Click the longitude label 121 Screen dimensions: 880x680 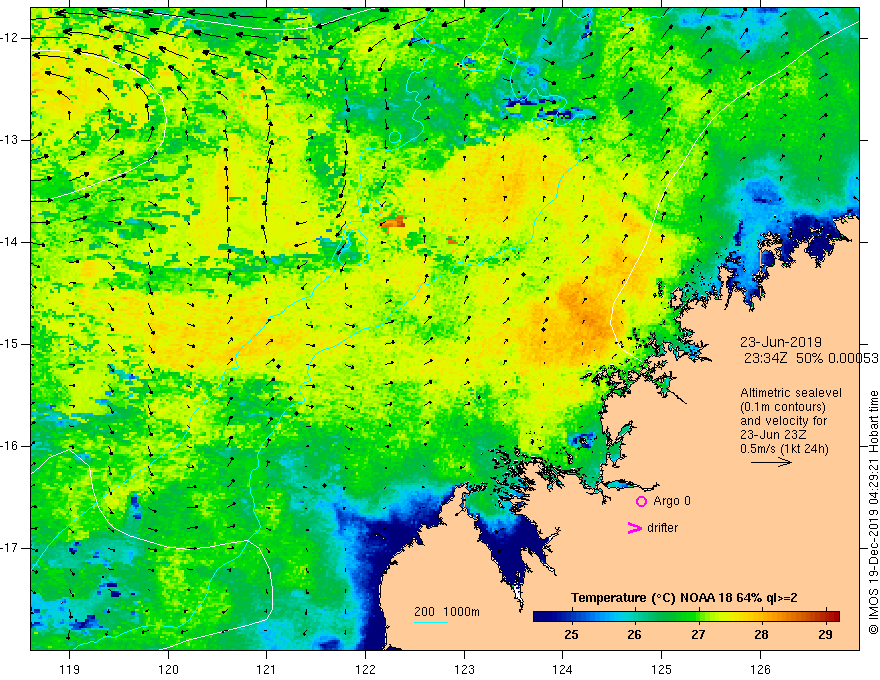(266, 669)
